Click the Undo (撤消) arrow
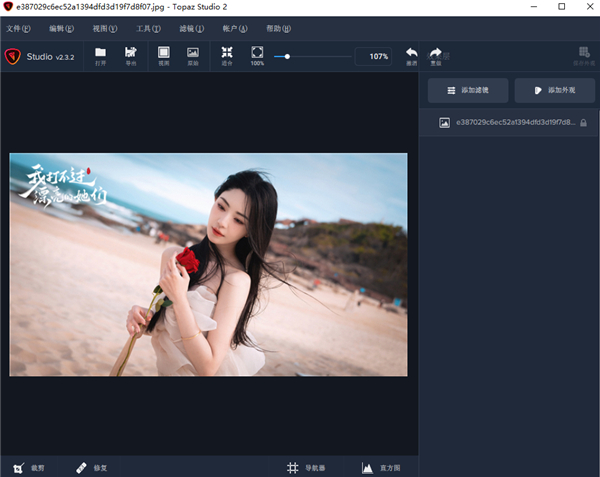This screenshot has width=600, height=477. coord(411,55)
